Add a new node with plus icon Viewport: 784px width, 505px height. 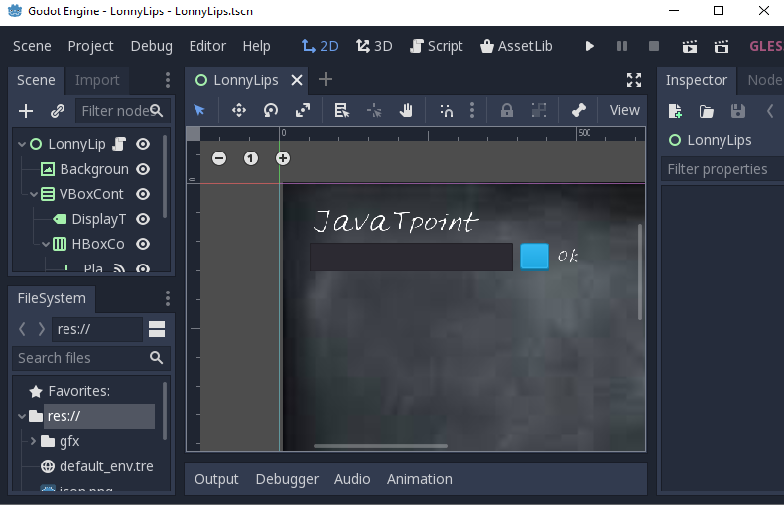coord(26,110)
